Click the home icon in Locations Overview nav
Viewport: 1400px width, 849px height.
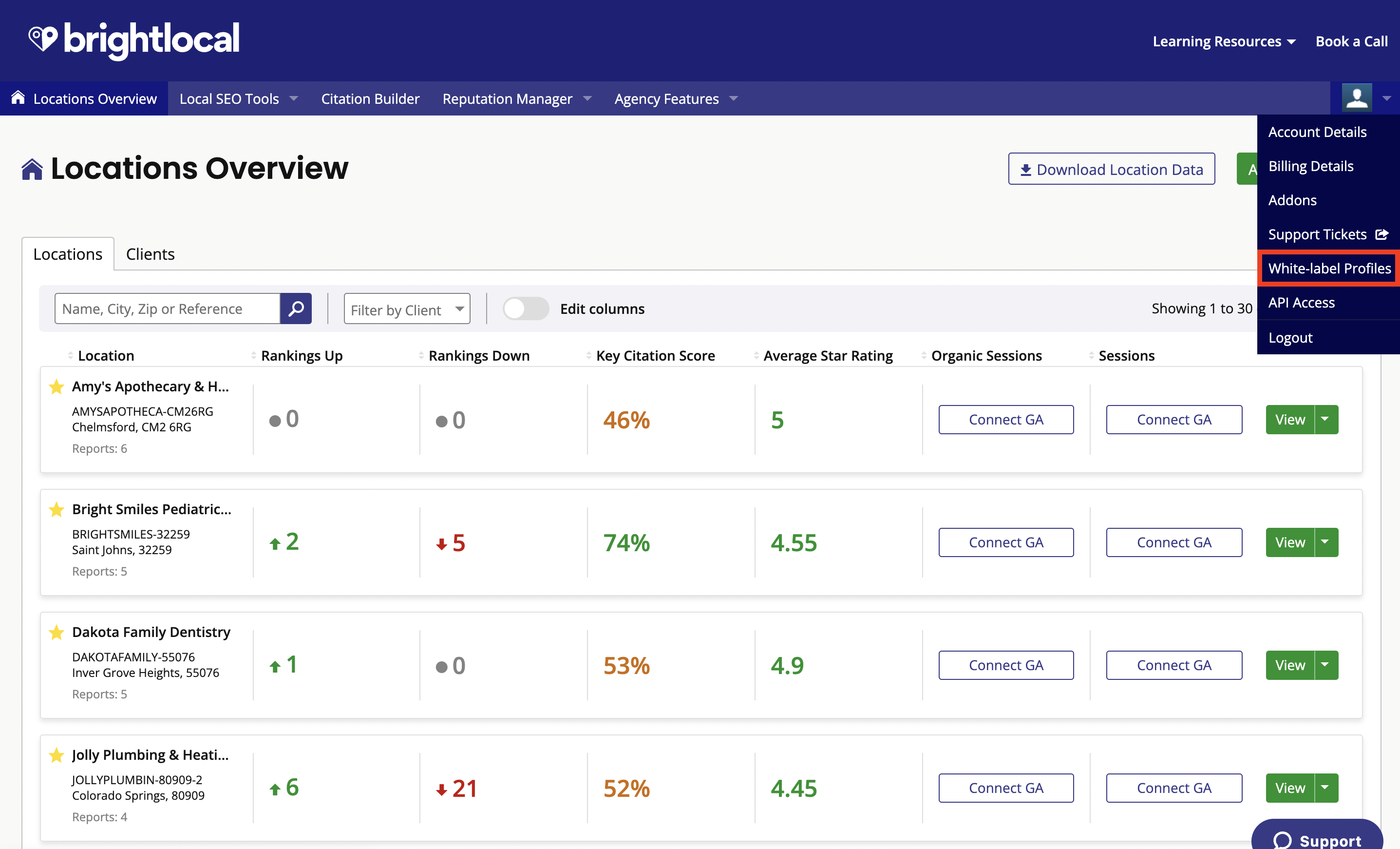coord(18,97)
